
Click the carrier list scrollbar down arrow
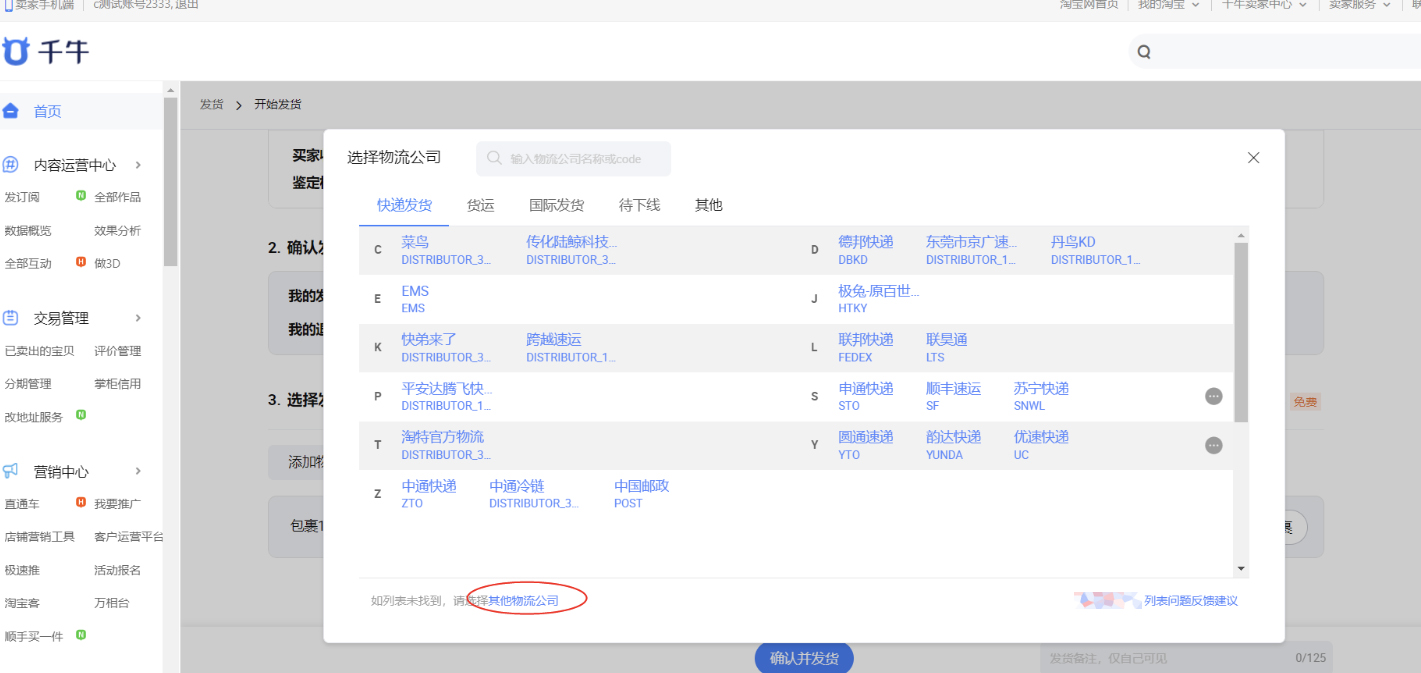coord(1241,569)
